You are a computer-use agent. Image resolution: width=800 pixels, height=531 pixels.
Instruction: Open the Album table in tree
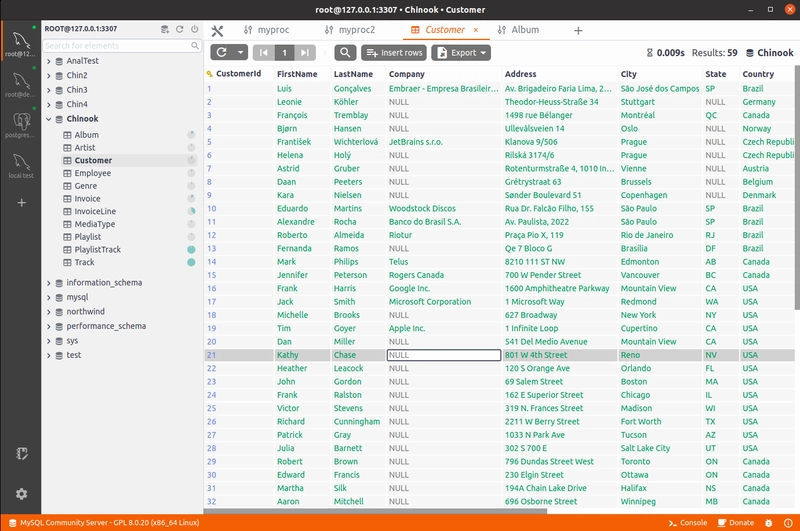[86, 135]
